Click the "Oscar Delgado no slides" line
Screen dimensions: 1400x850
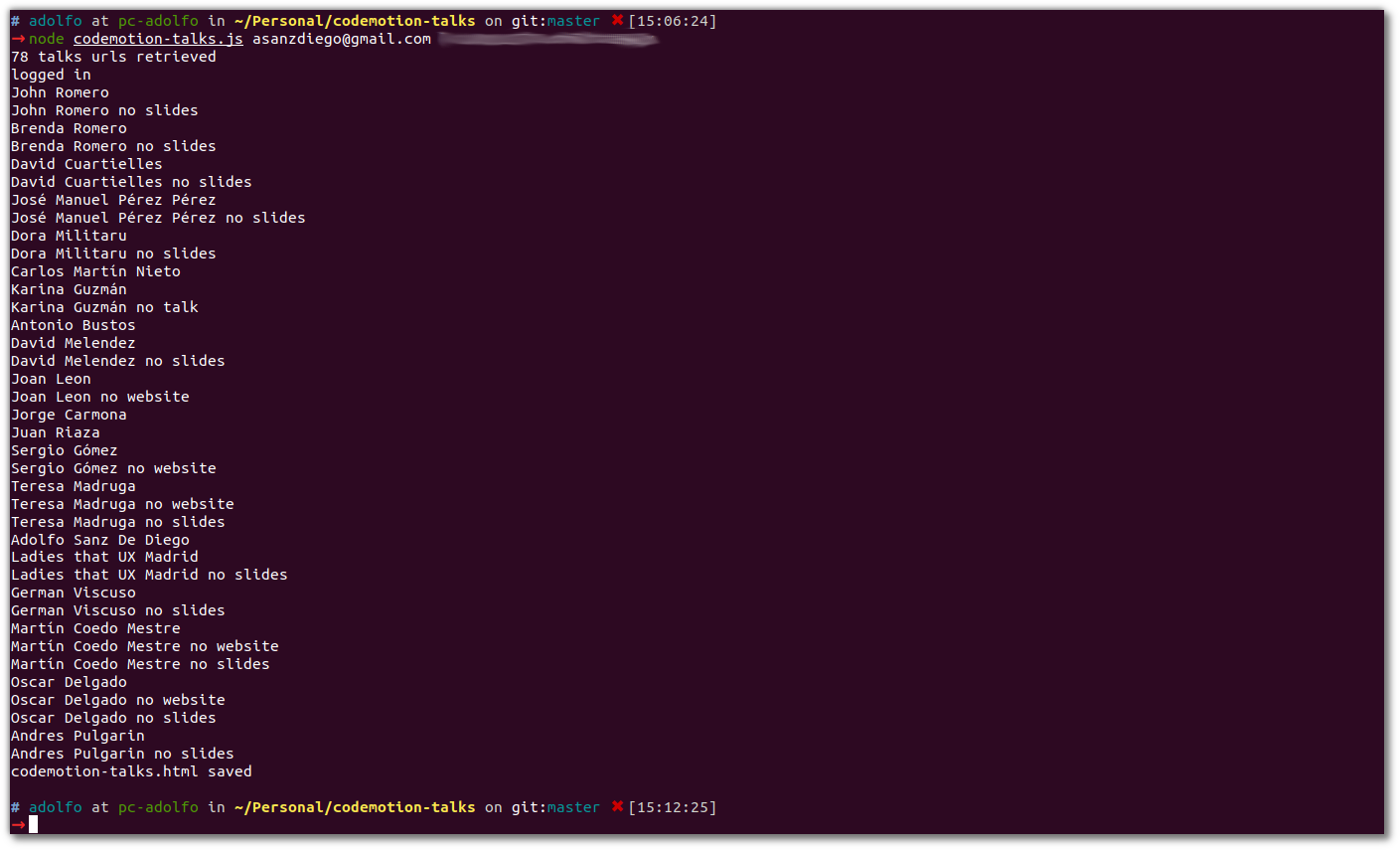click(x=113, y=718)
